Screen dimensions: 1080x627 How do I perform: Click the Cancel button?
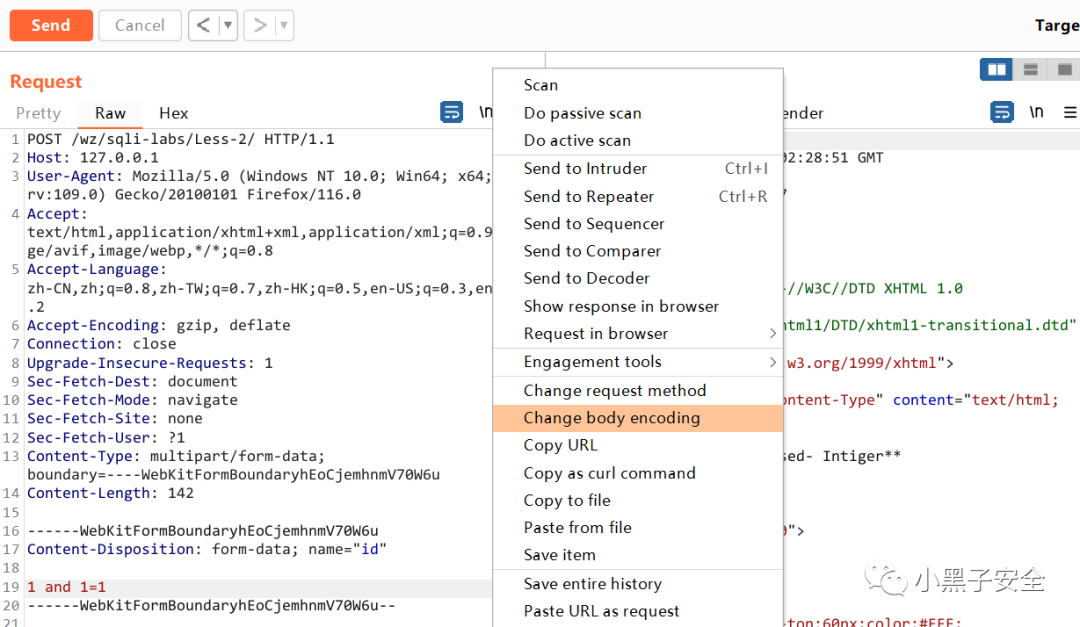(x=140, y=25)
